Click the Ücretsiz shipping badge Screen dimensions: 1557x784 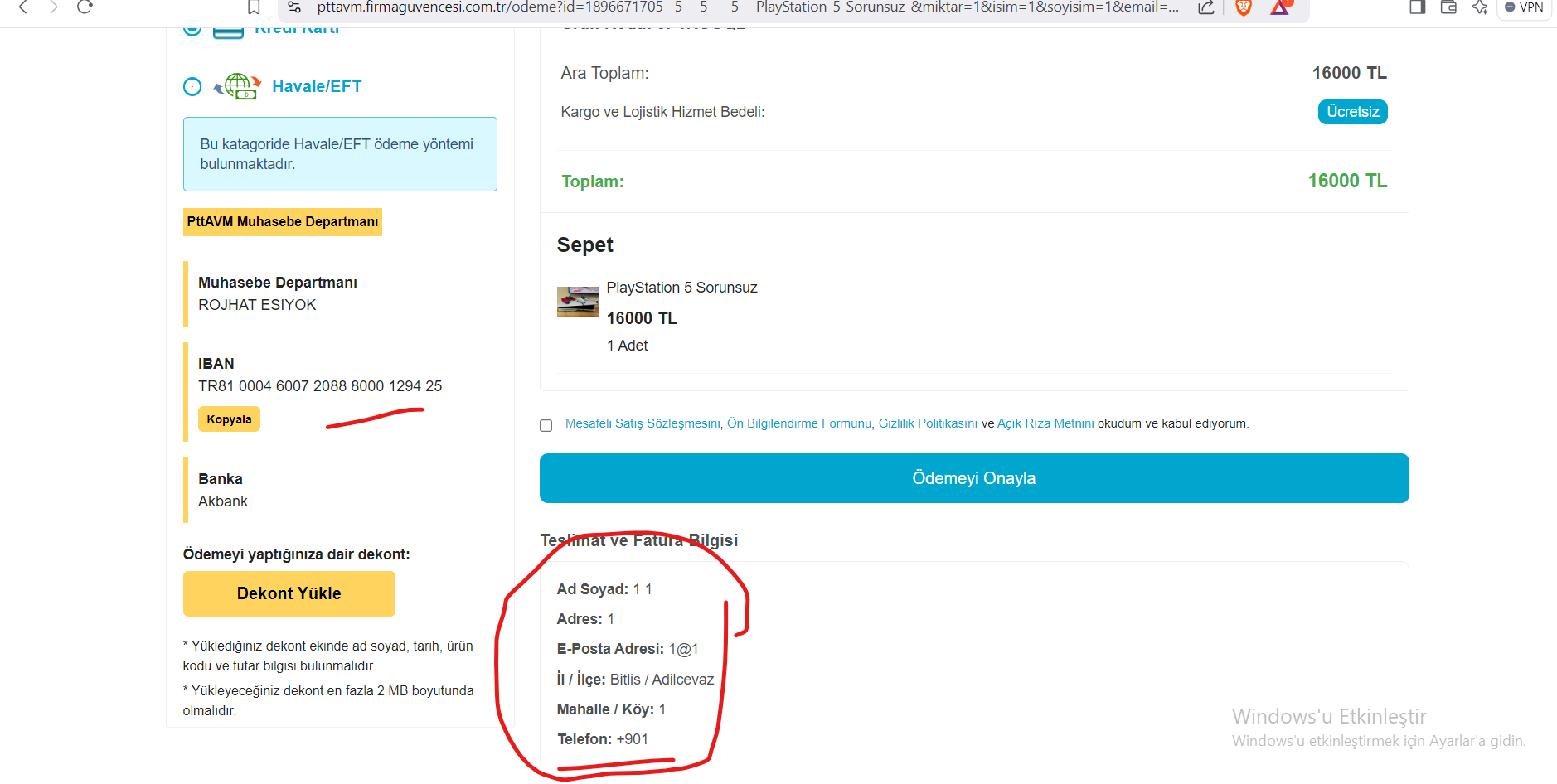tap(1353, 112)
